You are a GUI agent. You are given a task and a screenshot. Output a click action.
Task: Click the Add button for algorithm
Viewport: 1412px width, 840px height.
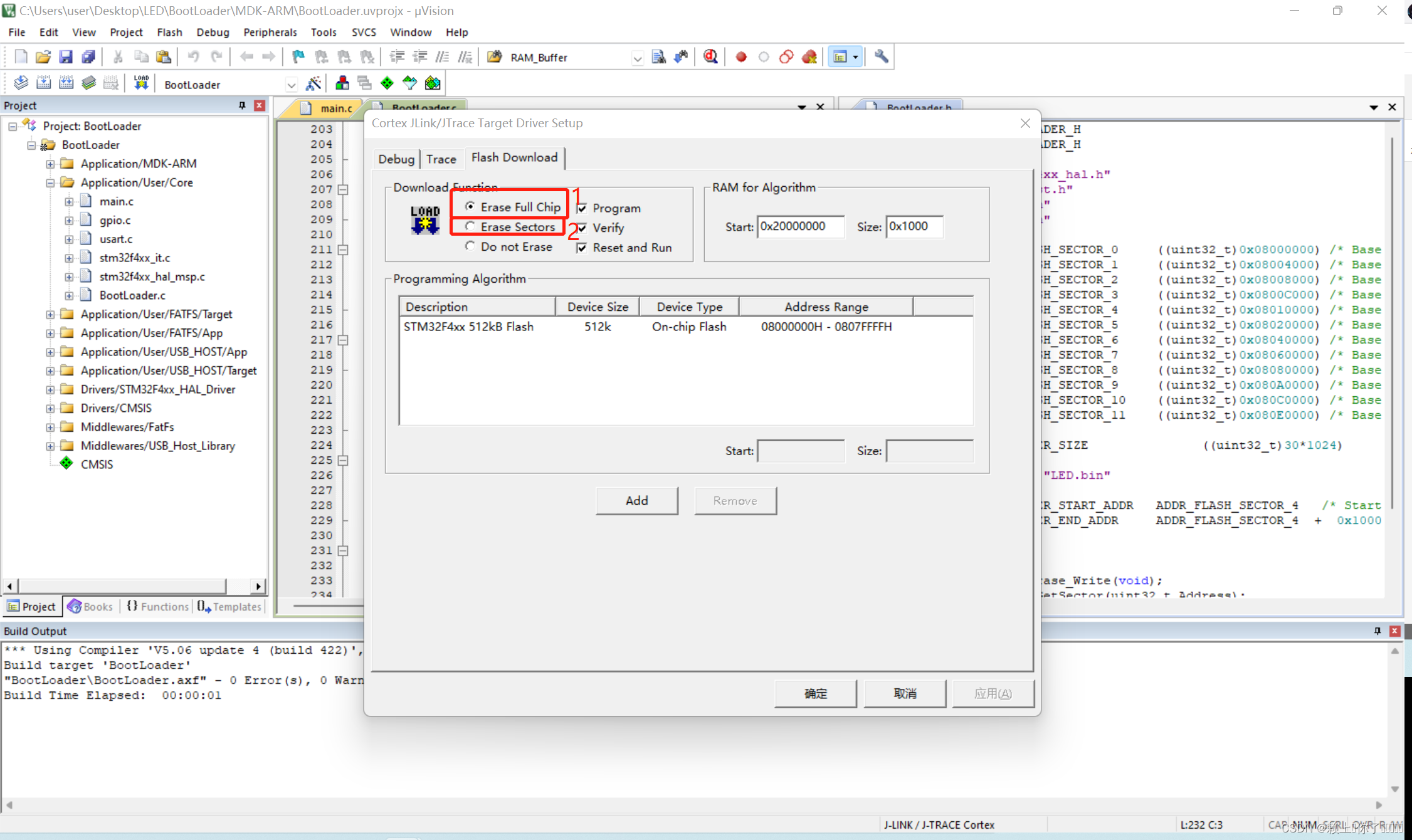point(636,500)
